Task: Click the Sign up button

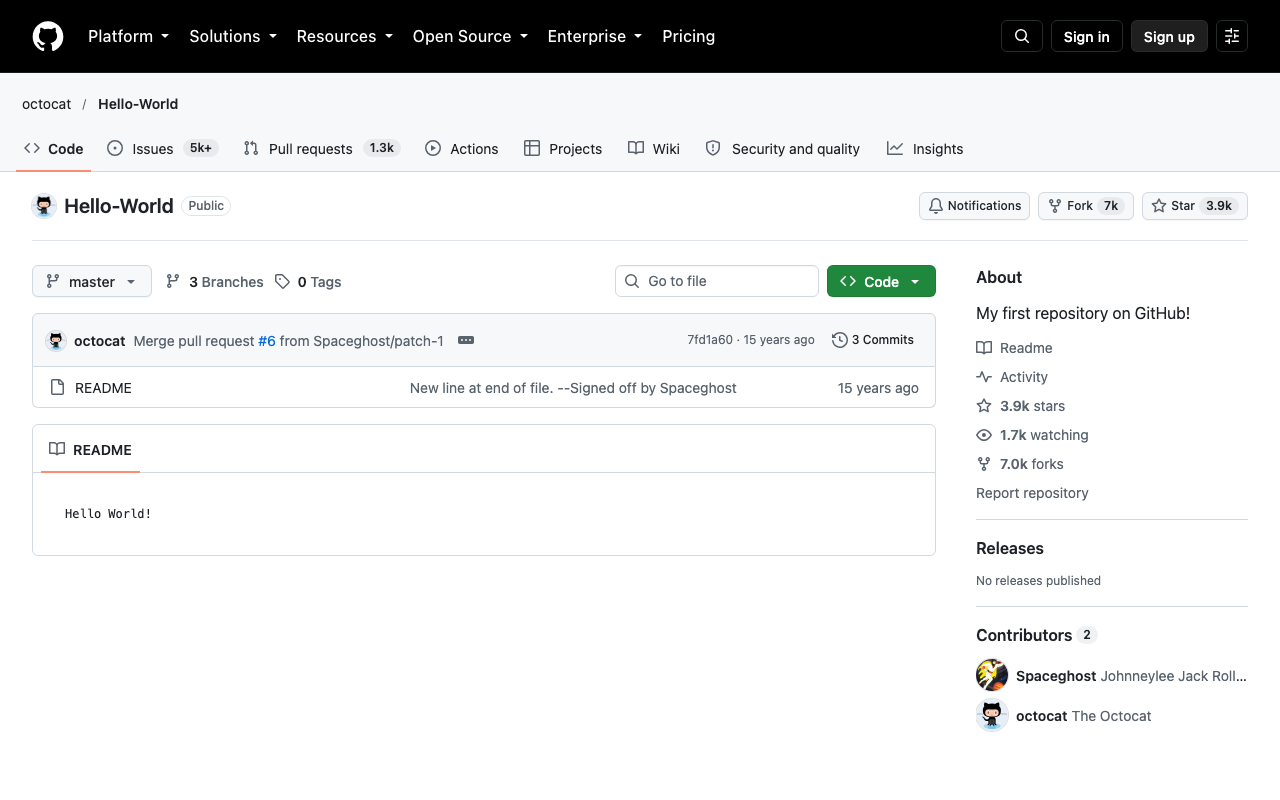Action: coord(1169,36)
